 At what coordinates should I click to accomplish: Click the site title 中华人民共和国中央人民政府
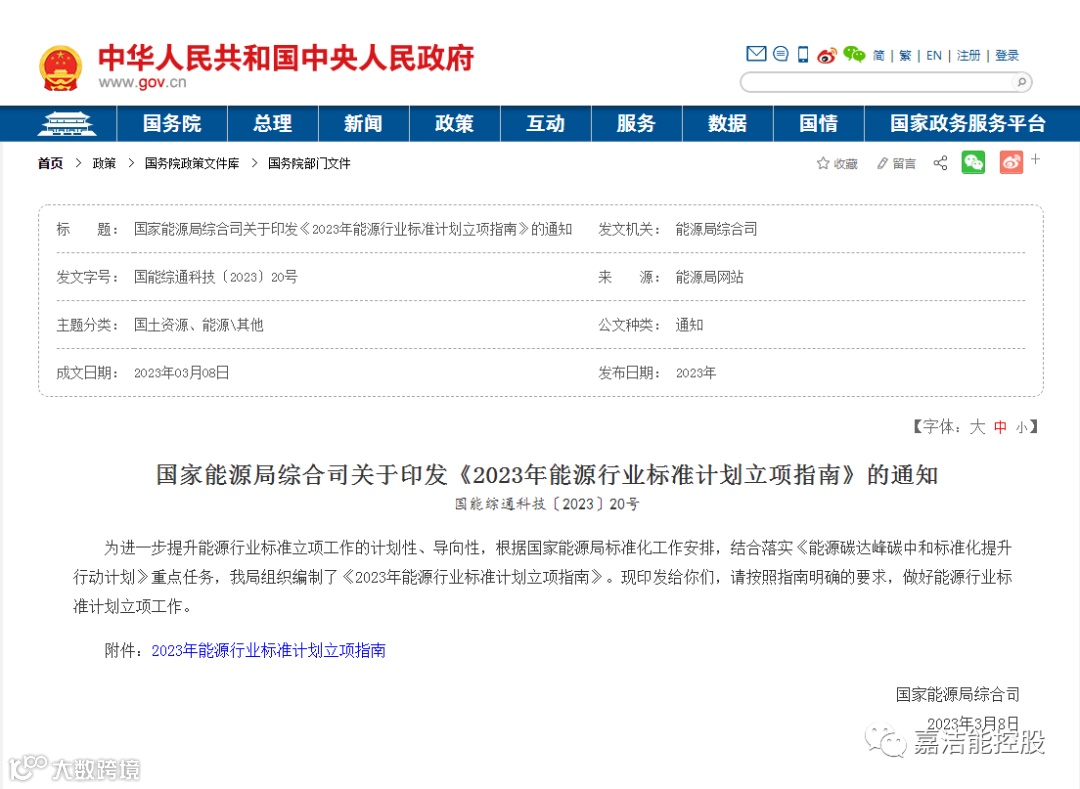click(286, 58)
